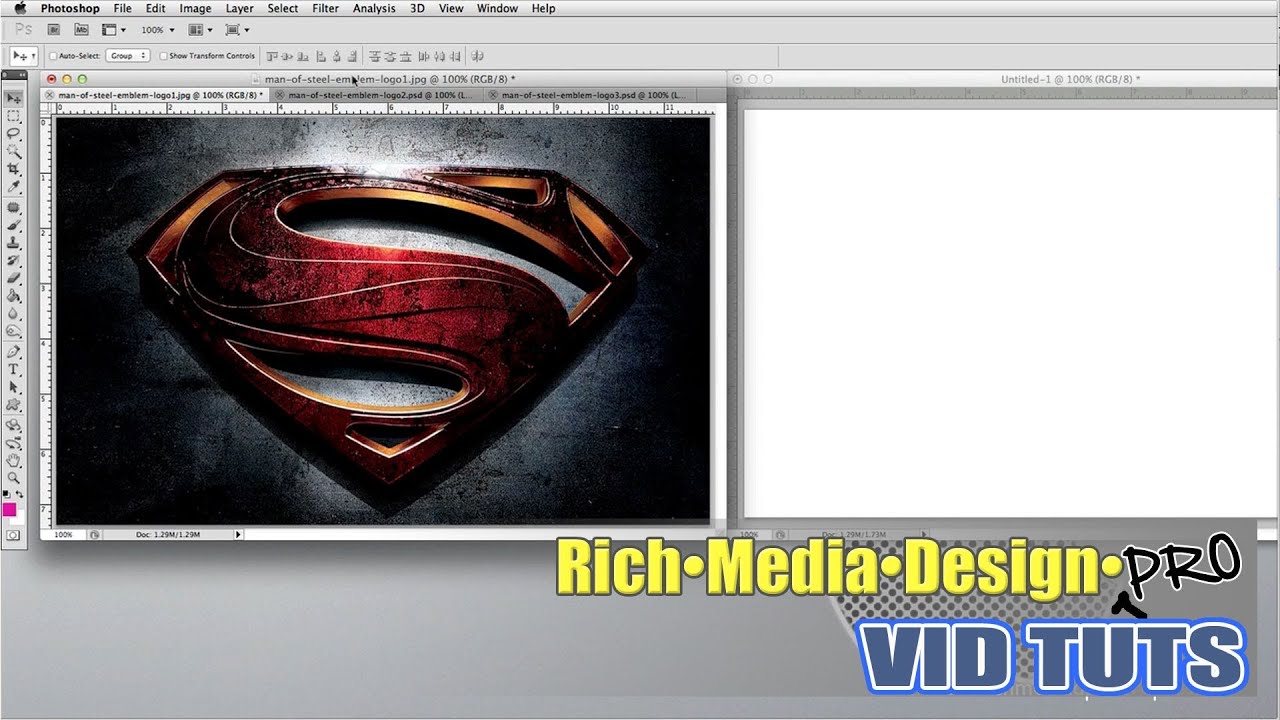Viewport: 1280px width, 720px height.
Task: Open the Window menu
Action: (x=497, y=8)
